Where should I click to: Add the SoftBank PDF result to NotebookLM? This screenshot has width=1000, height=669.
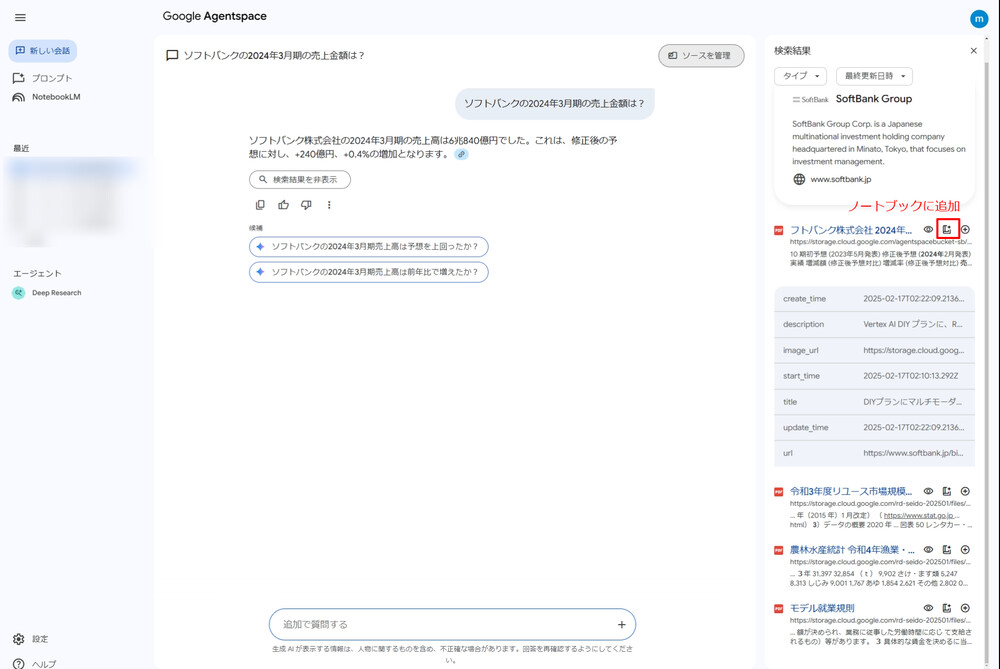947,229
